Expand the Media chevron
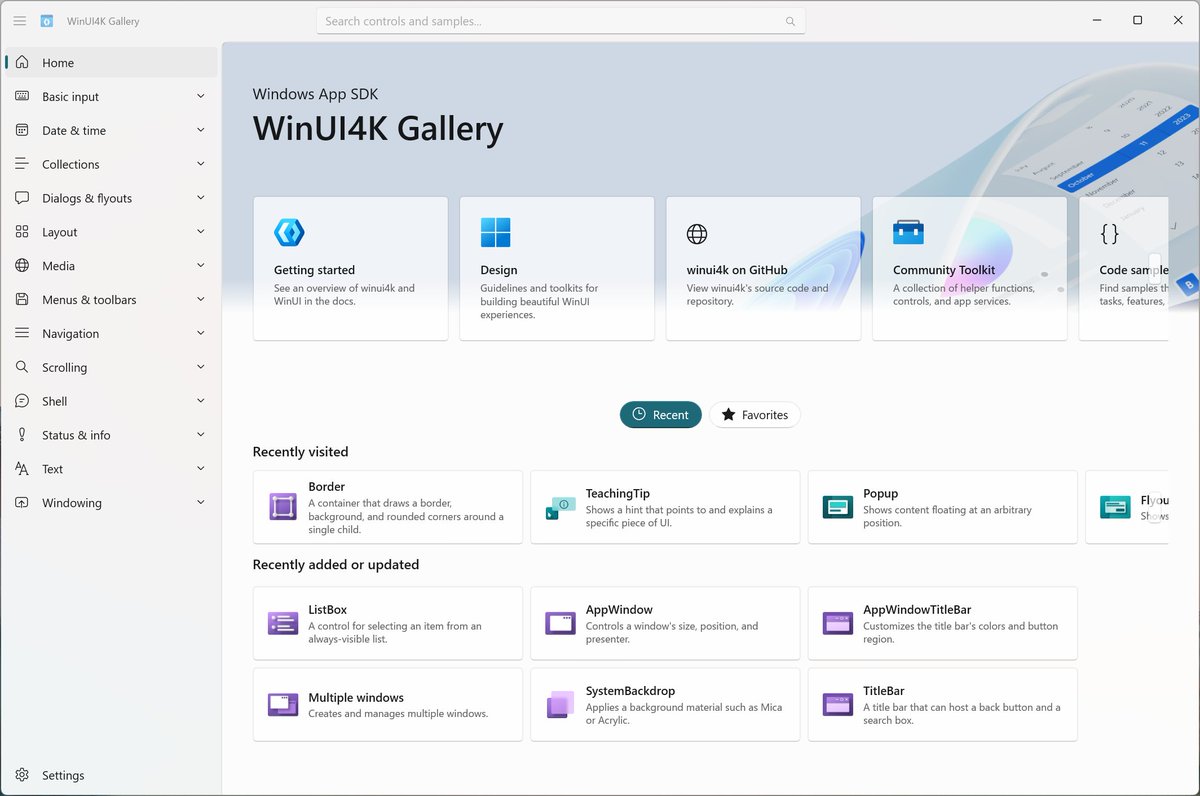 [201, 266]
